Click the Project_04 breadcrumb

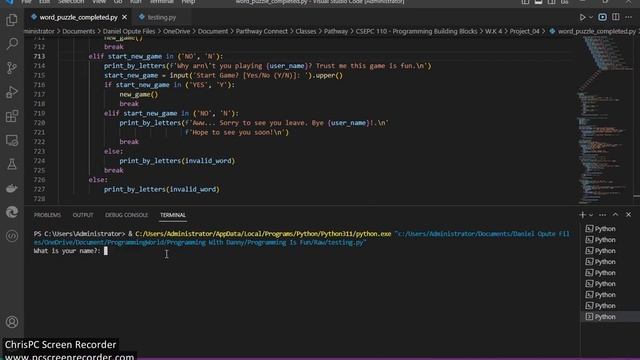pos(524,31)
